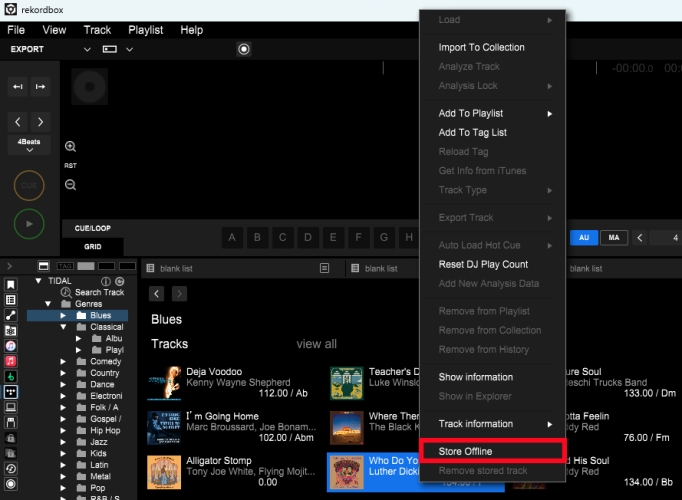Expand the Hip Hop genre folder
682x500 pixels.
(x=63, y=430)
